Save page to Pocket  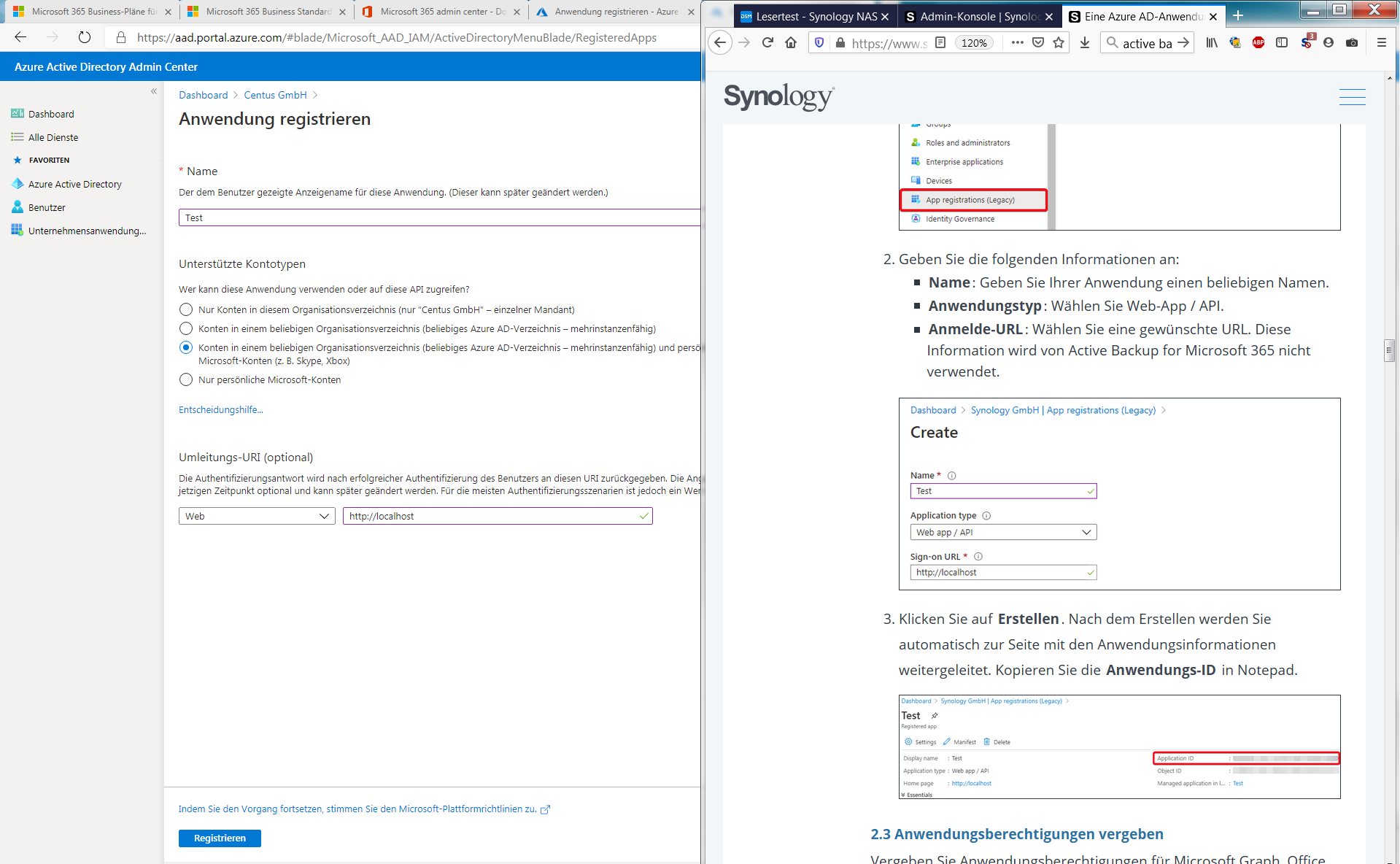click(x=1038, y=42)
